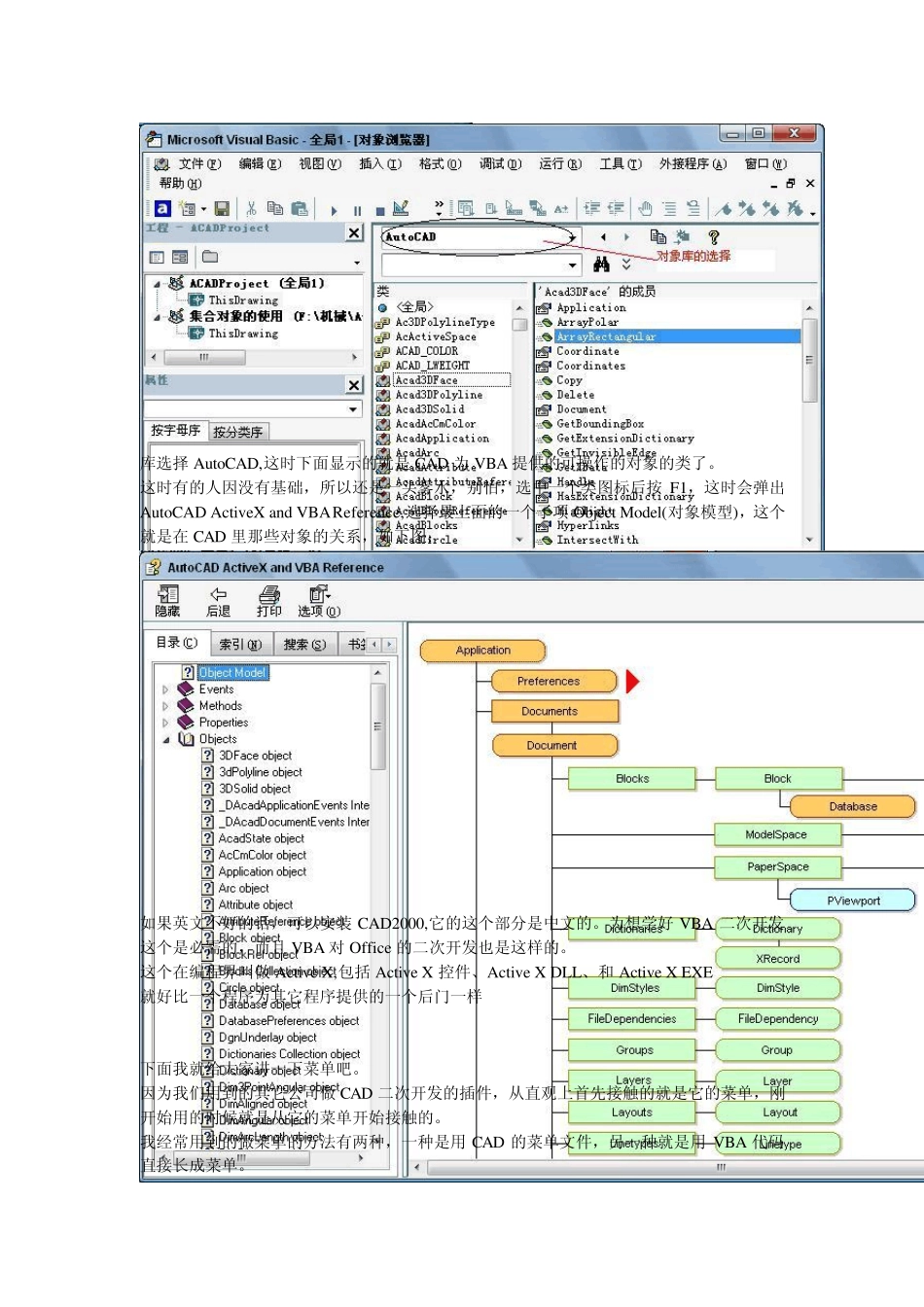Collapse the Objects tree node
The height and width of the screenshot is (1307, 924).
165,739
